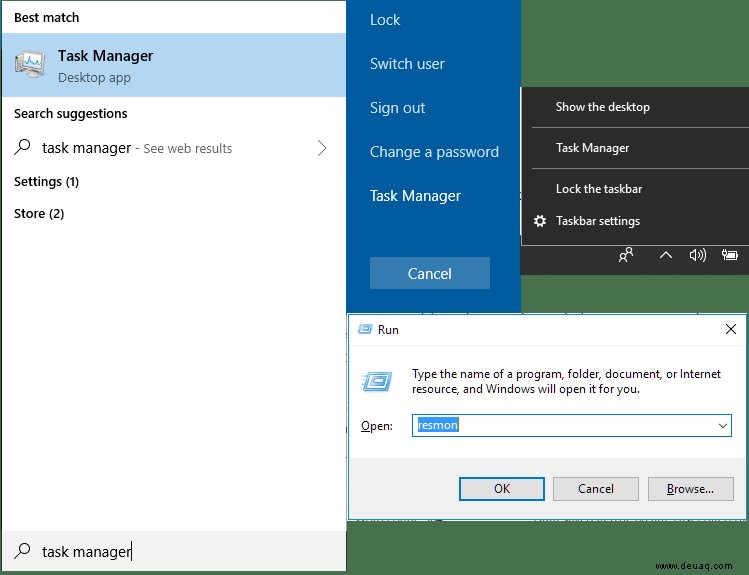Click the battery power icon in the tray
Screen dimensions: 749x575
729,255
